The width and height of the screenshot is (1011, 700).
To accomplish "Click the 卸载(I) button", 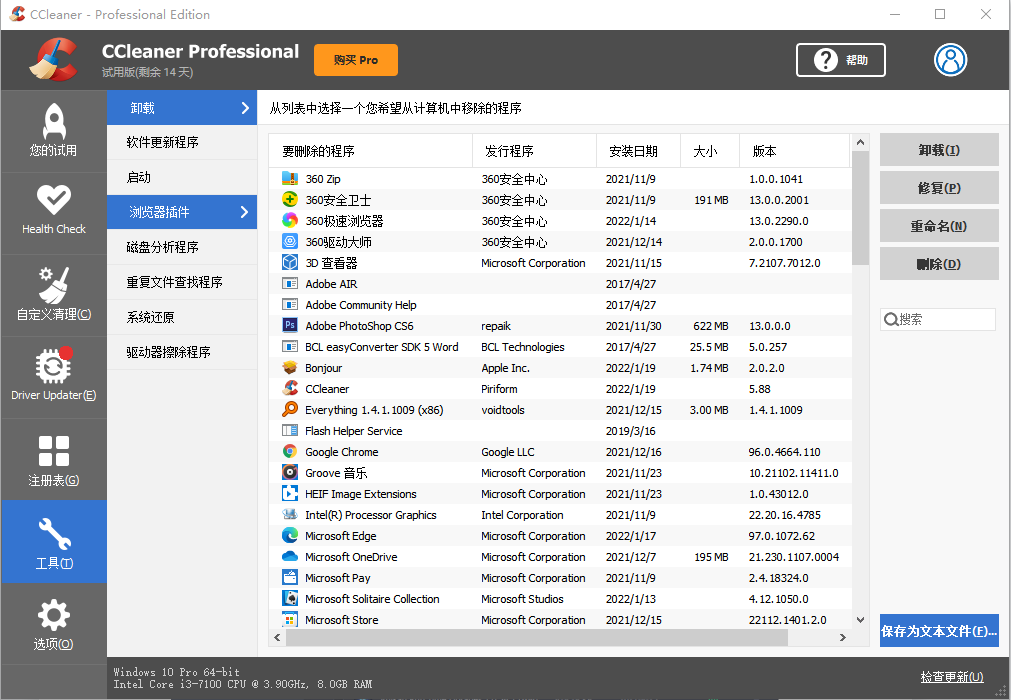I will (x=939, y=150).
